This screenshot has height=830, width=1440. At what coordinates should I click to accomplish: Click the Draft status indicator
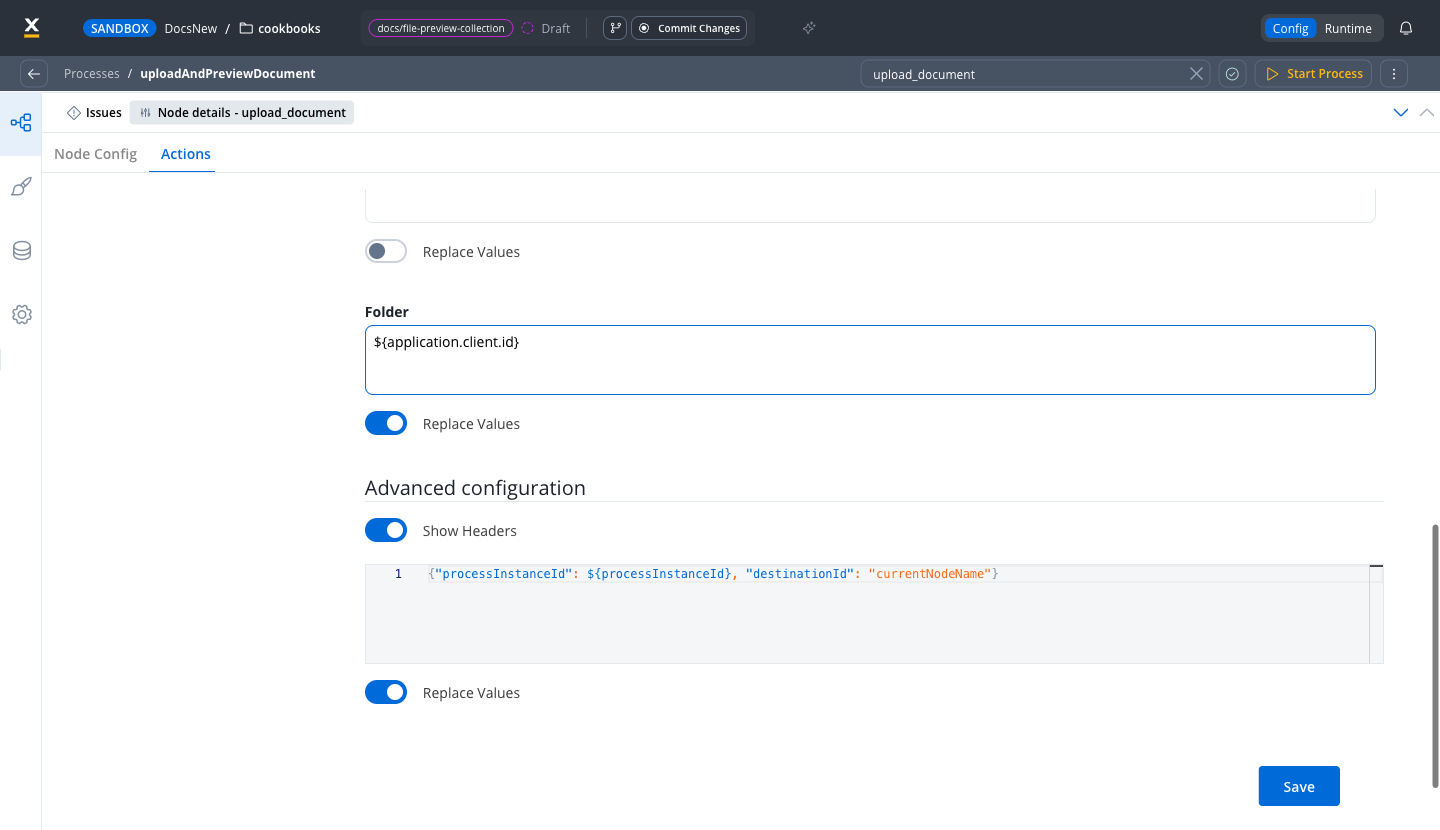(546, 28)
